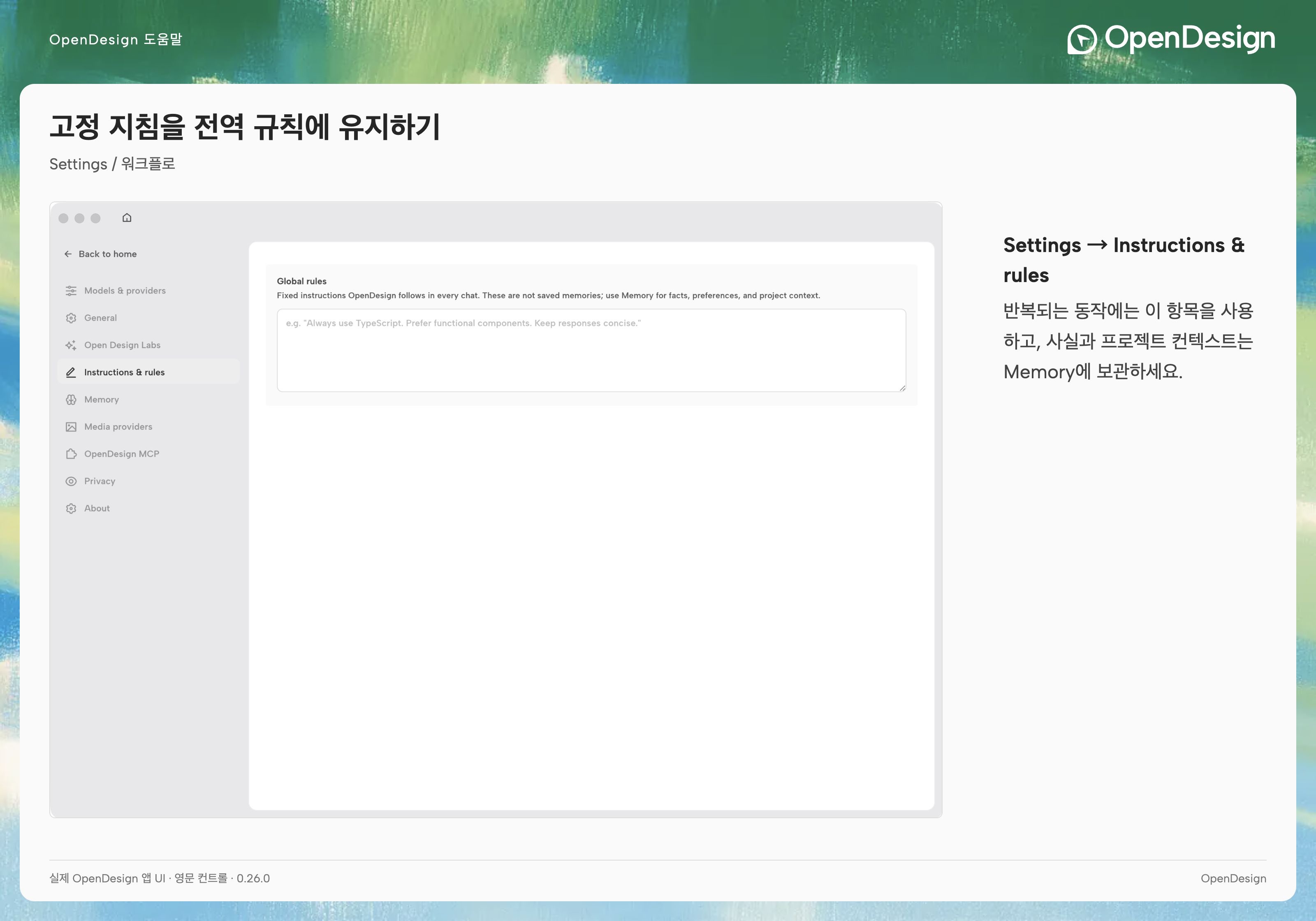This screenshot has height=921, width=1316.
Task: Click the Privacy eye icon
Action: [71, 481]
